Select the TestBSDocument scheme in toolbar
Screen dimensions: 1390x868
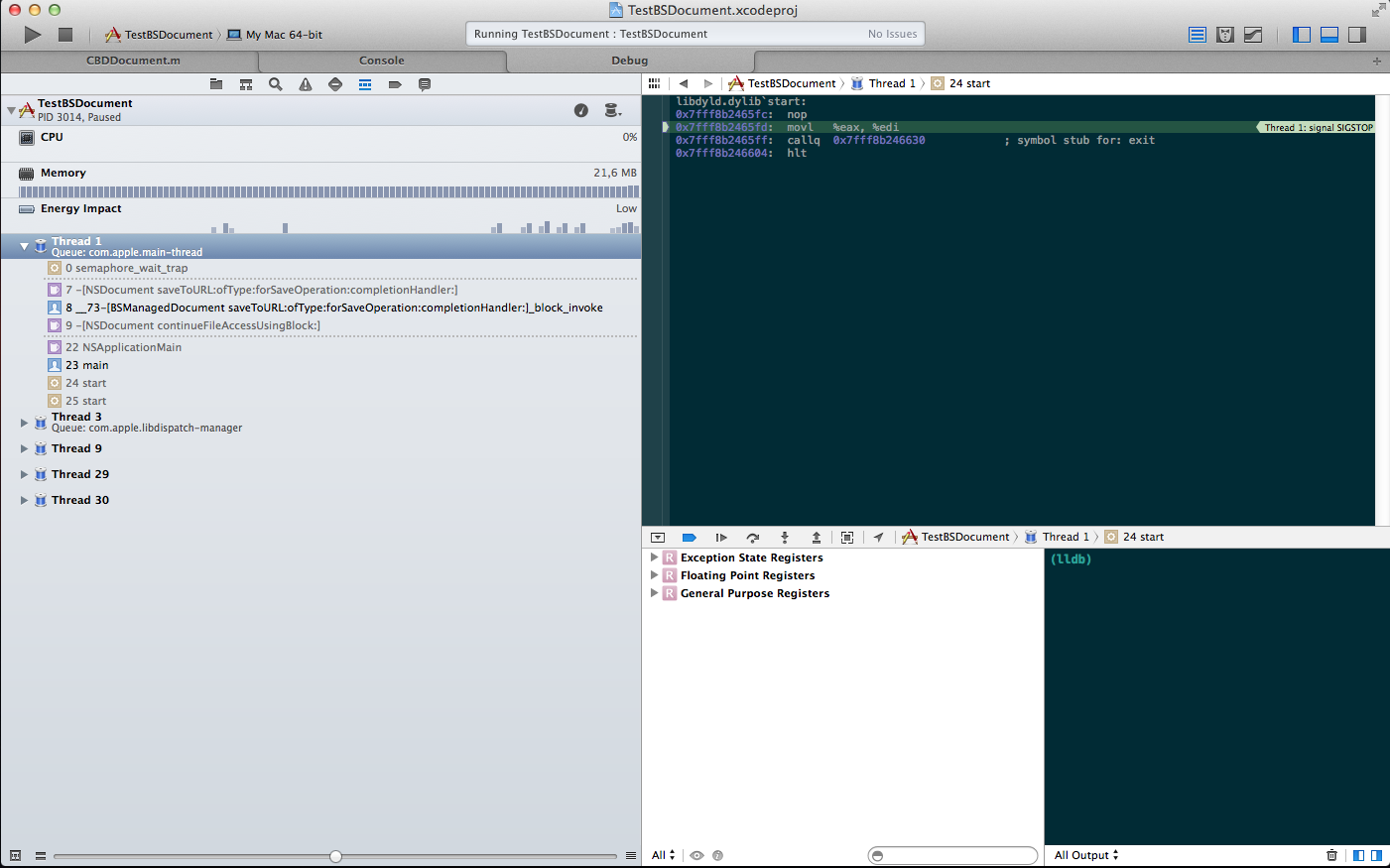pos(159,35)
